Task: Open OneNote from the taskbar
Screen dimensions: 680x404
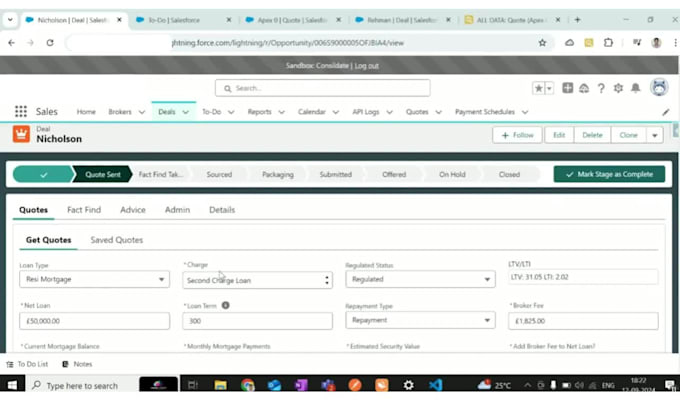Action: 301,385
